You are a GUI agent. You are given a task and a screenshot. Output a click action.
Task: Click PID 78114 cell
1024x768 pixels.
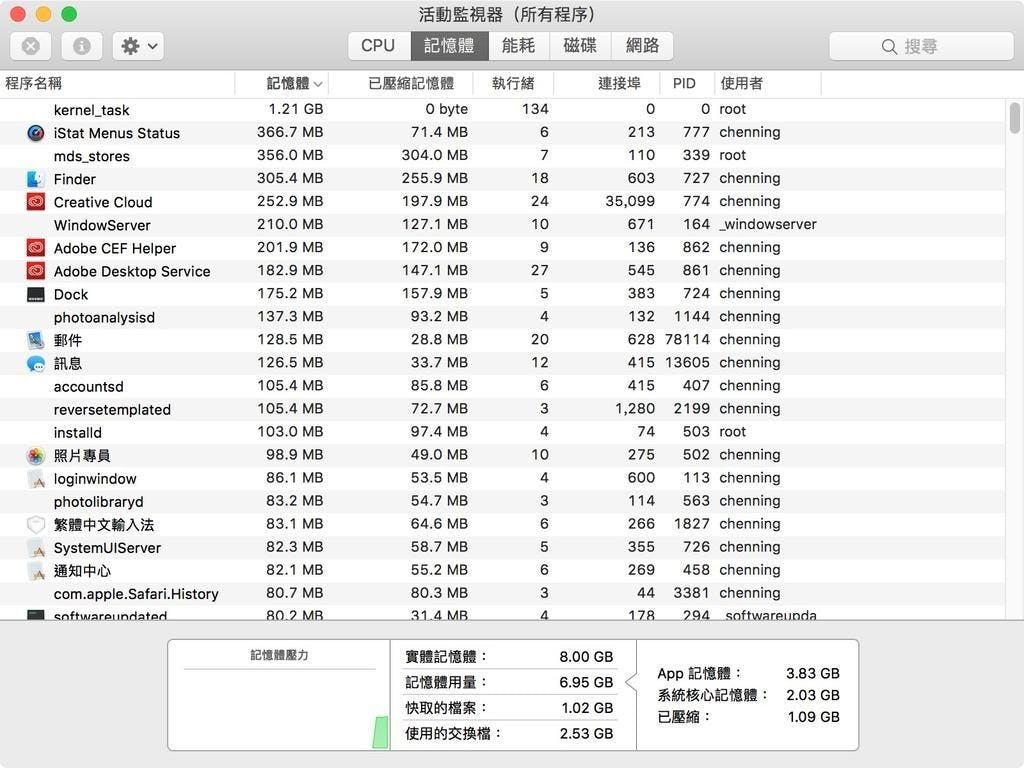[687, 340]
